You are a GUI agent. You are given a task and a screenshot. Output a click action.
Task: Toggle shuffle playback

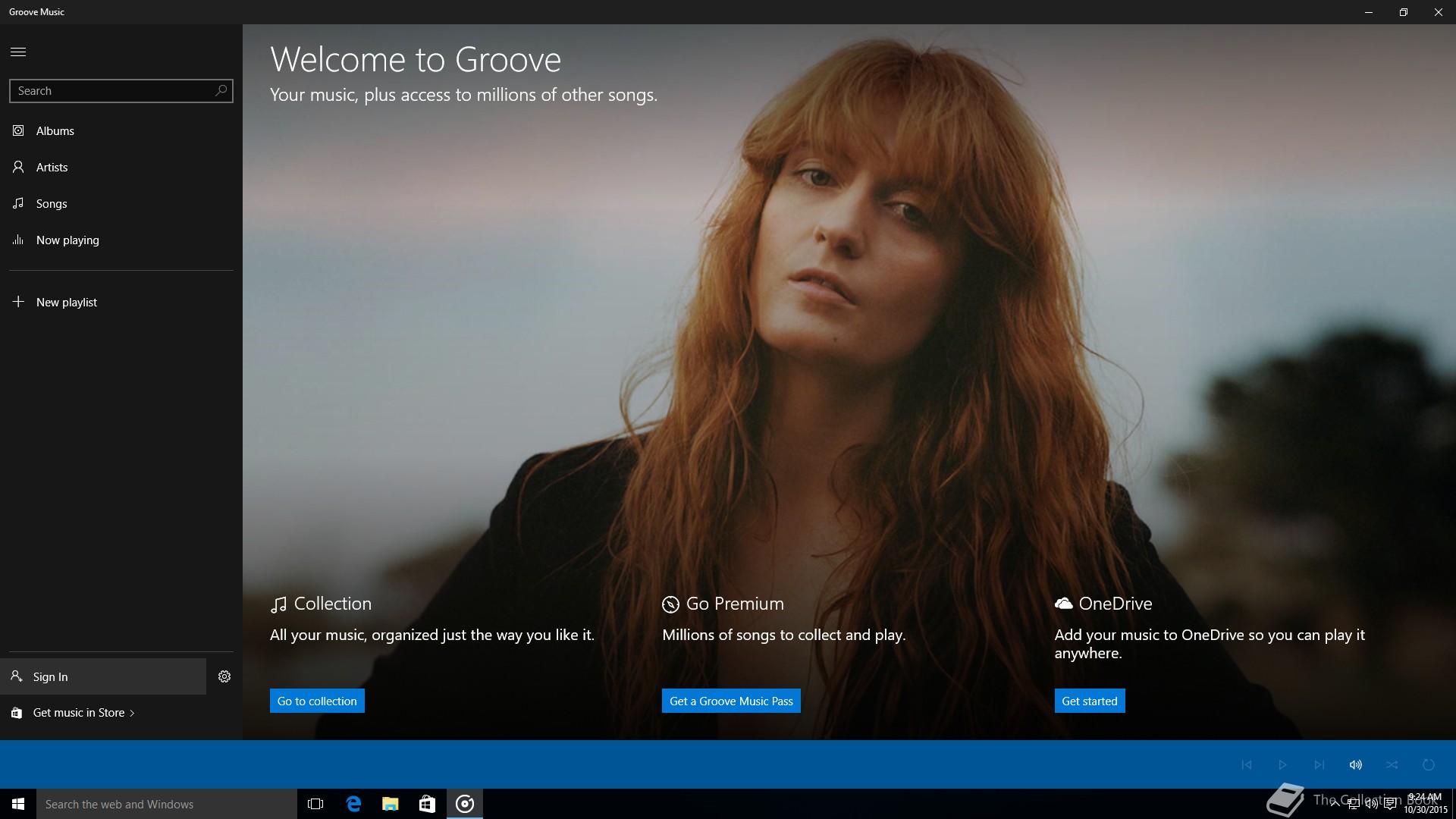click(1392, 764)
